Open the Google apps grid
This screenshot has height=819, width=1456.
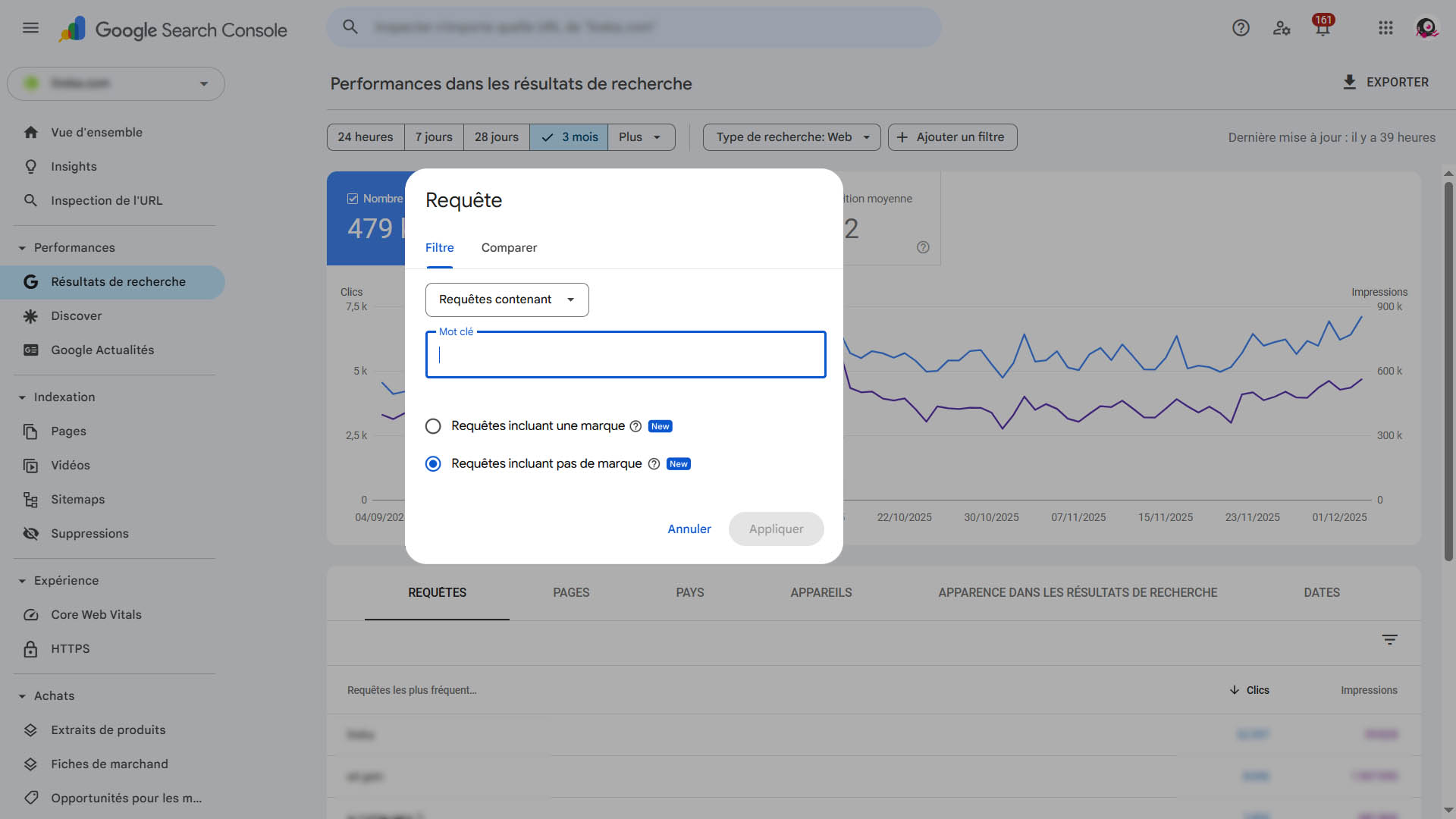pyautogui.click(x=1385, y=28)
